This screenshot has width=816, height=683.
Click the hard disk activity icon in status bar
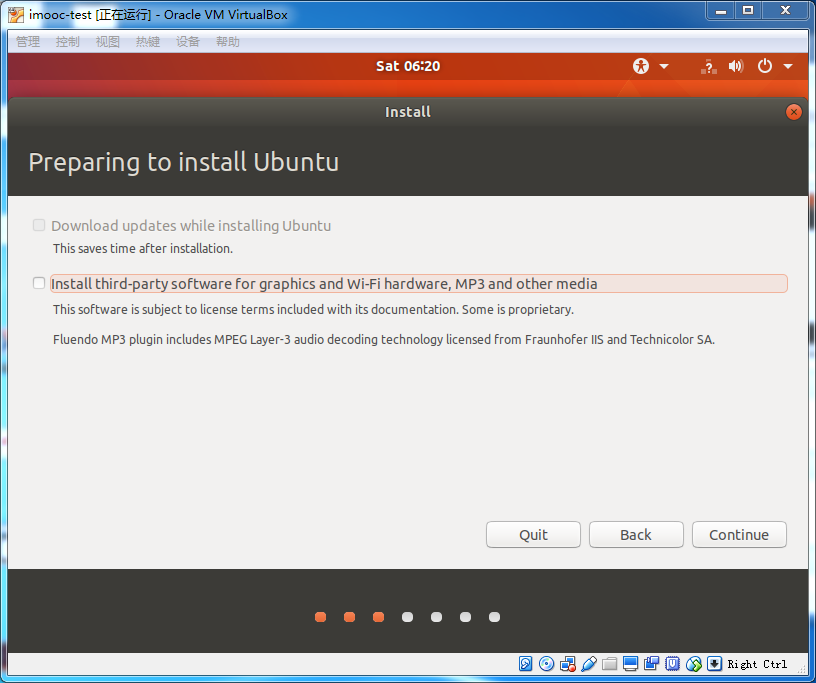(x=525, y=664)
